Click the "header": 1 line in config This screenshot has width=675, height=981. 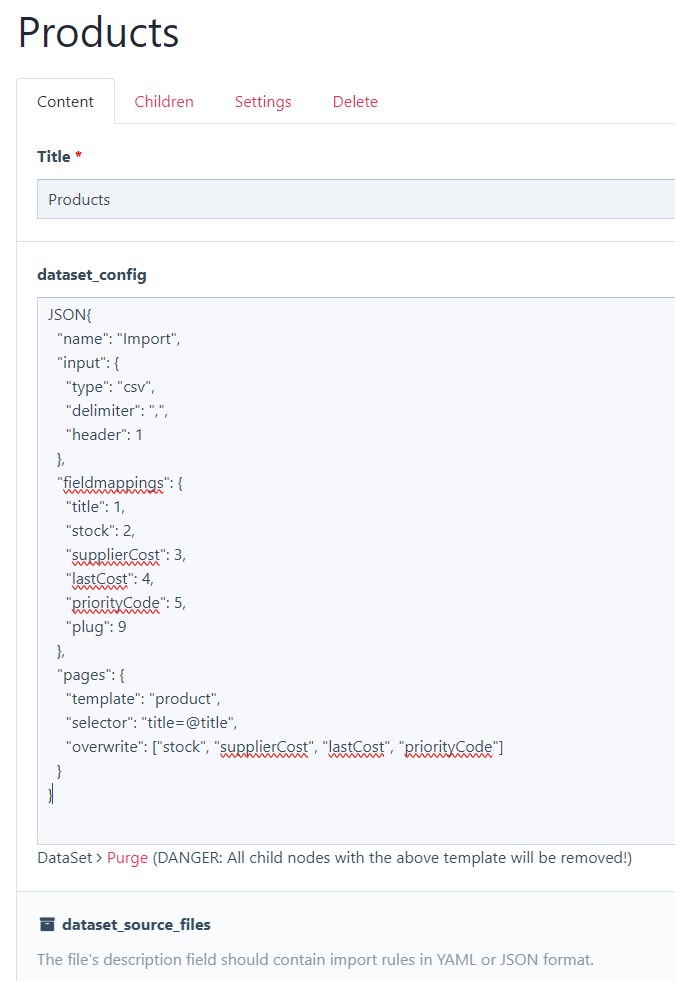click(x=104, y=434)
